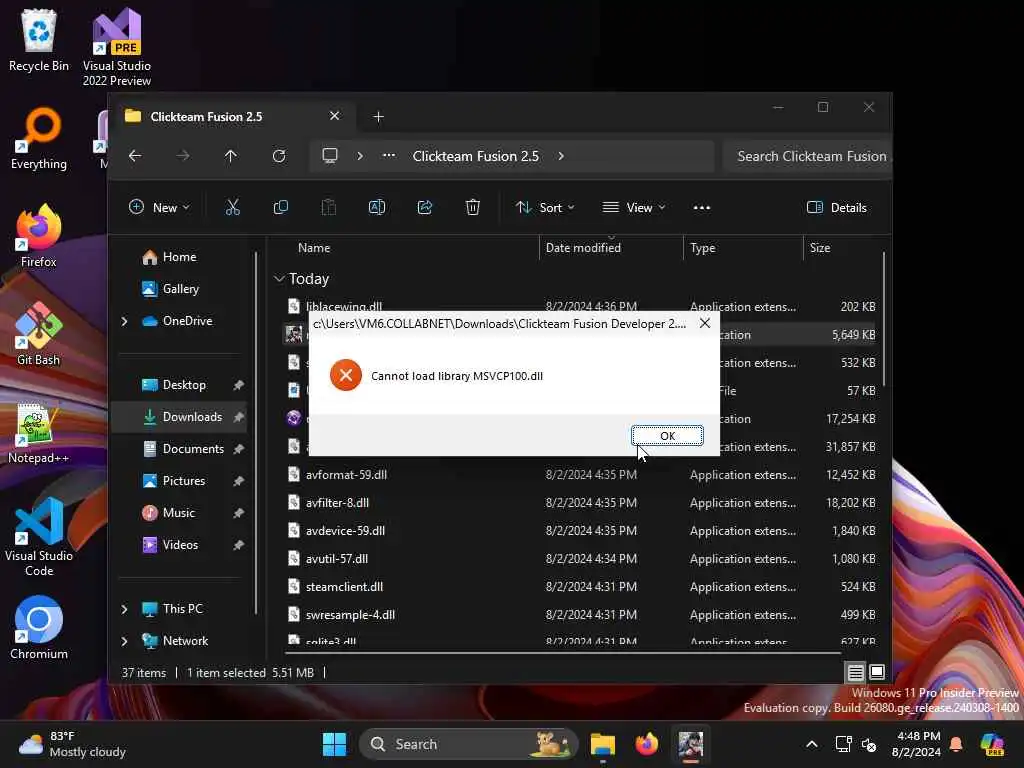The height and width of the screenshot is (768, 1024).
Task: Select the Clickteam Fusion 2.5 tab
Action: pyautogui.click(x=233, y=116)
